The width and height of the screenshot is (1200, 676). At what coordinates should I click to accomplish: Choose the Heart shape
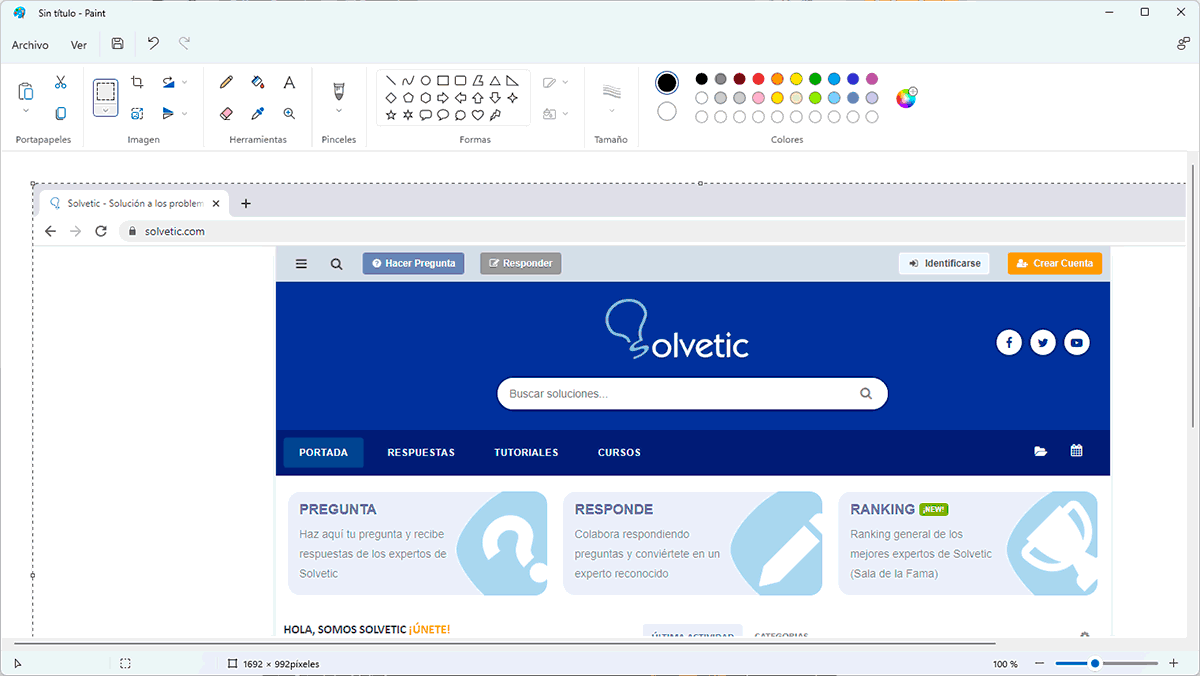tap(478, 115)
